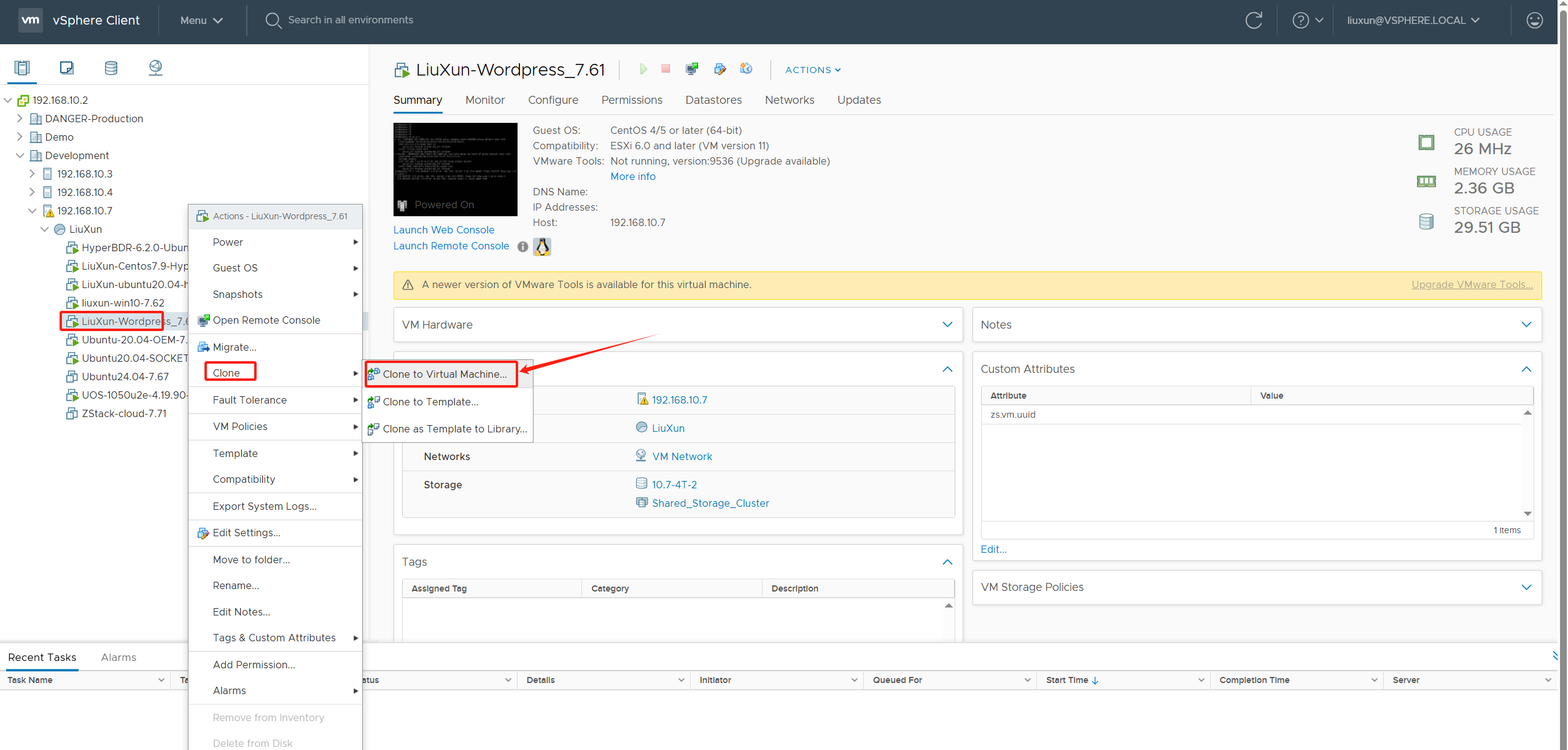Open Hosts and Clusters inventory view icon

pyautogui.click(x=22, y=68)
